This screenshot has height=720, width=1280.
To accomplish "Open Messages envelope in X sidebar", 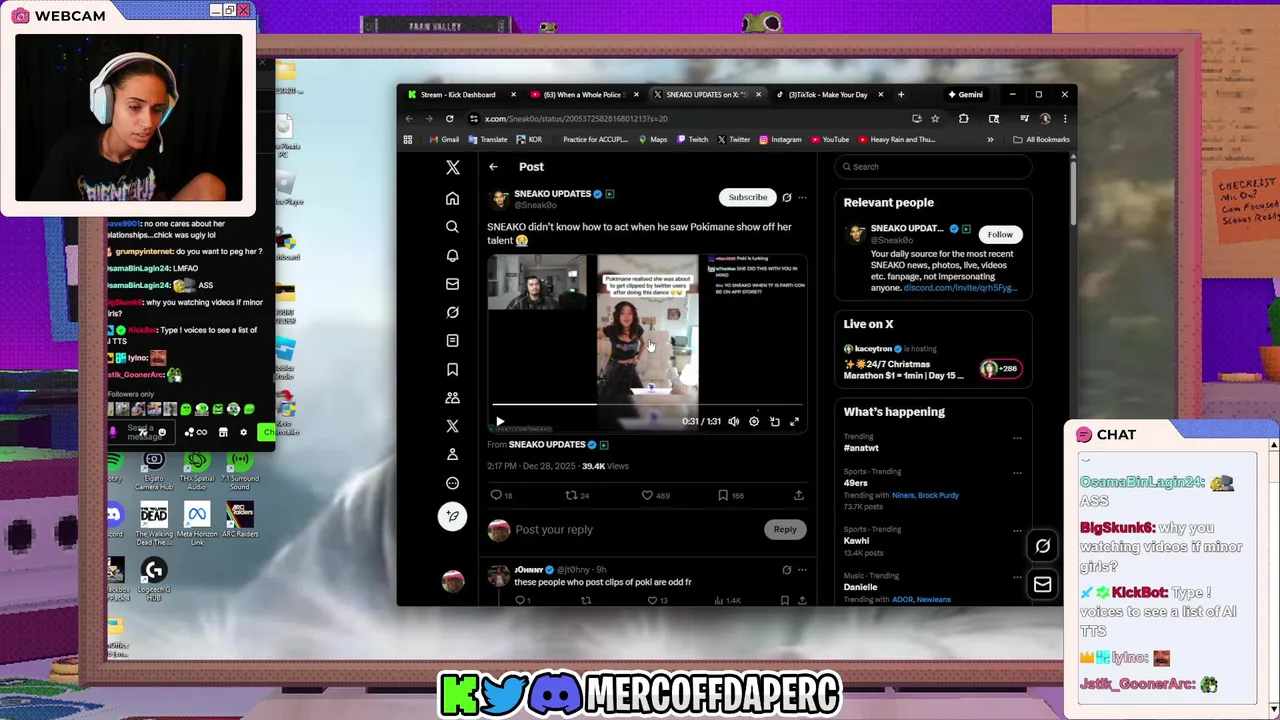I will (x=452, y=284).
